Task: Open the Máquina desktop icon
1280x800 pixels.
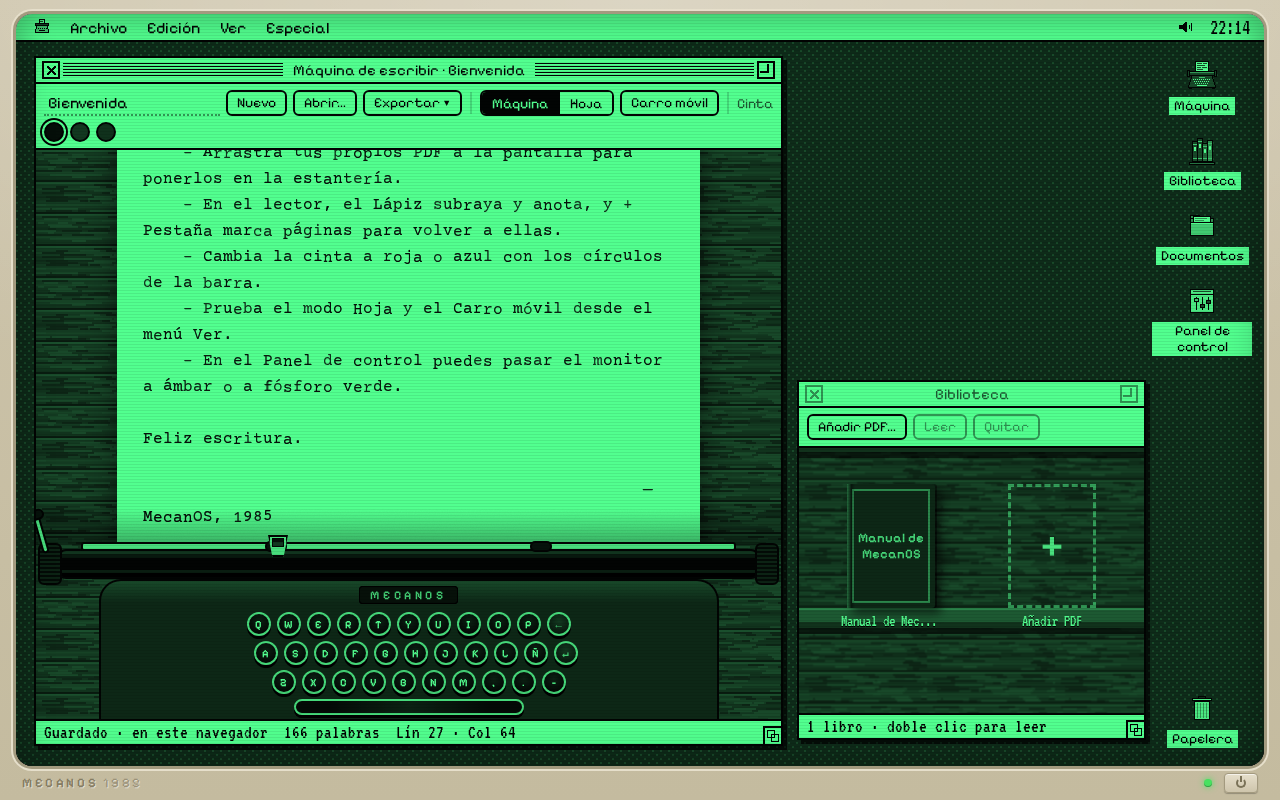Action: pos(1201,88)
